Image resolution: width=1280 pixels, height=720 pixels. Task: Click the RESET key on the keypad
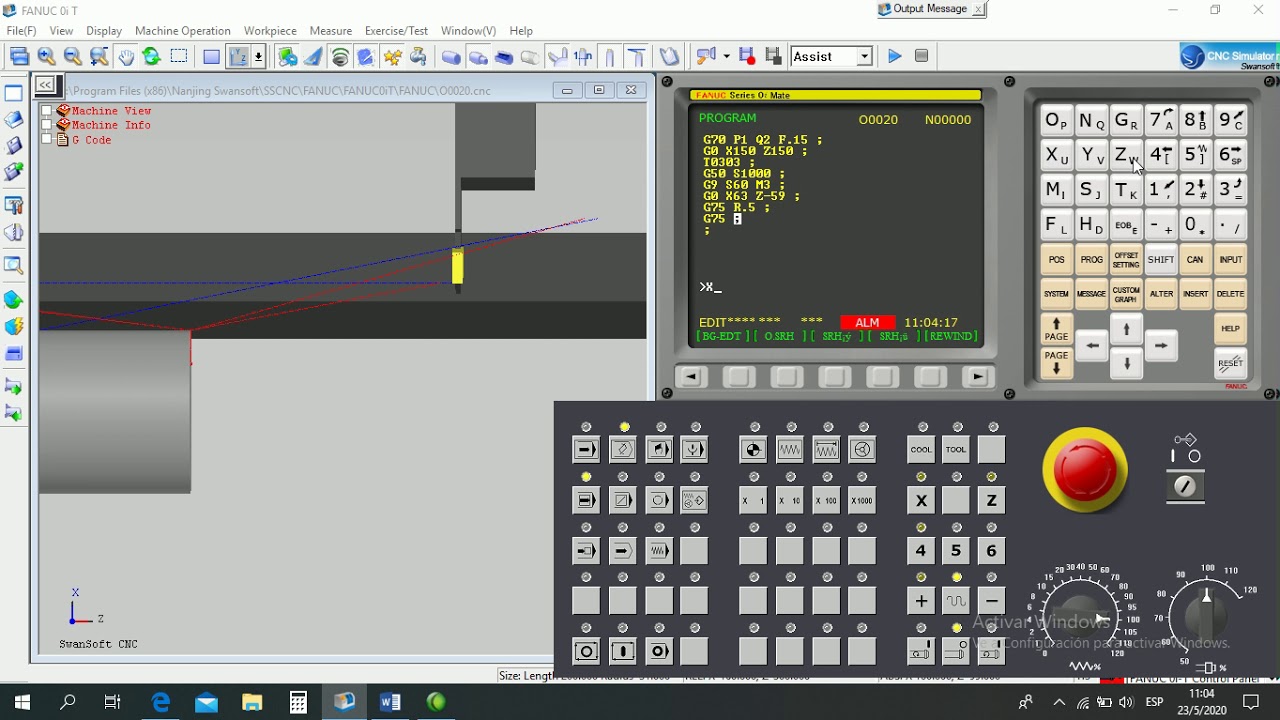(1231, 364)
